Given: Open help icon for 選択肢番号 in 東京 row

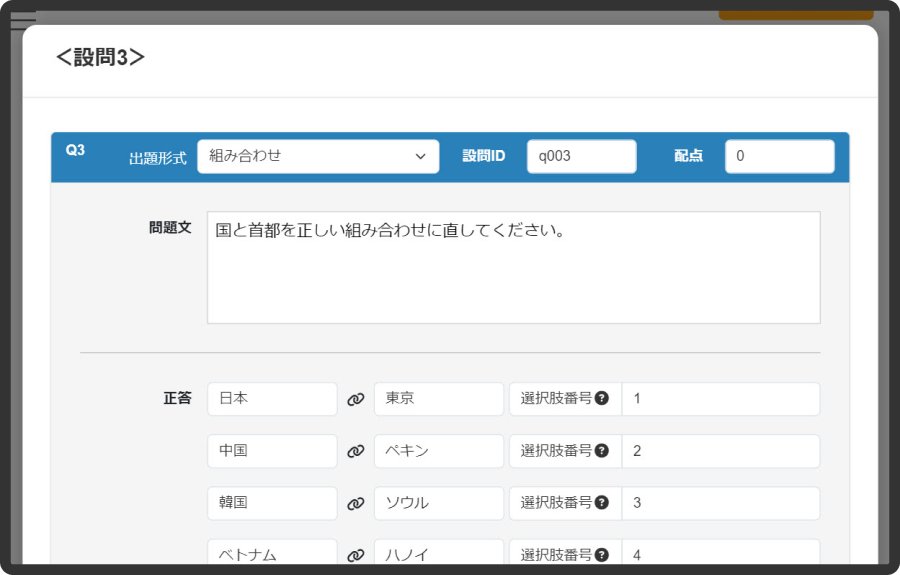Looking at the screenshot, I should 602,398.
